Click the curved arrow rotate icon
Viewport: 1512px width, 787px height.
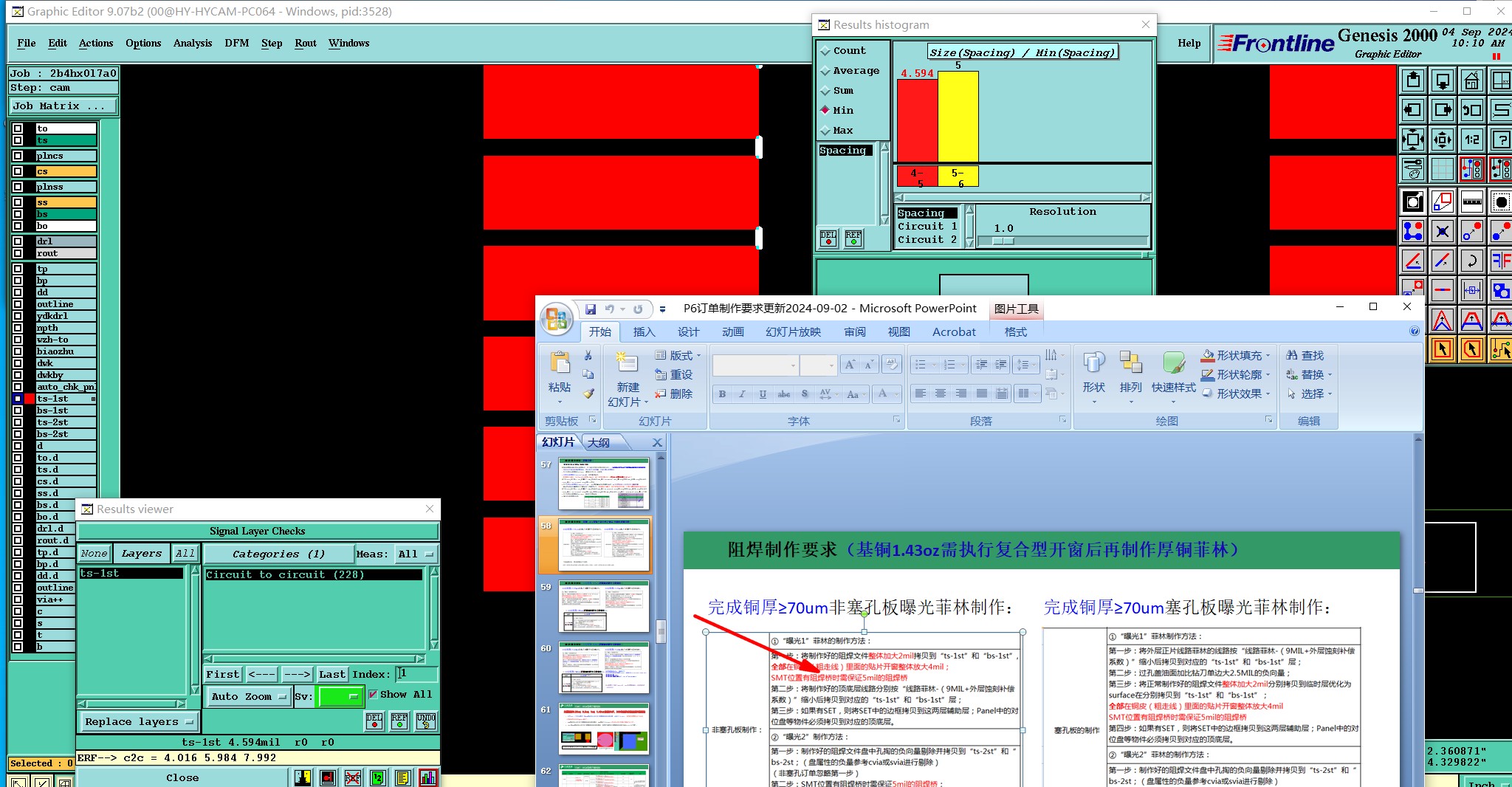click(1471, 260)
